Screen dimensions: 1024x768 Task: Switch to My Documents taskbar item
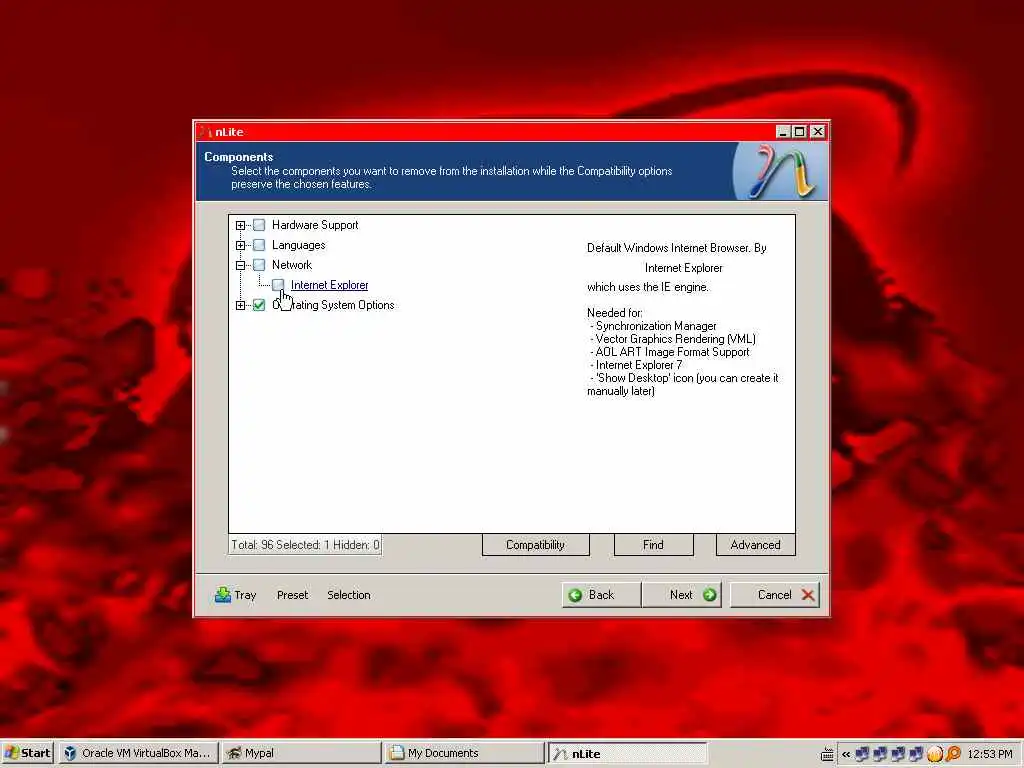click(x=464, y=753)
